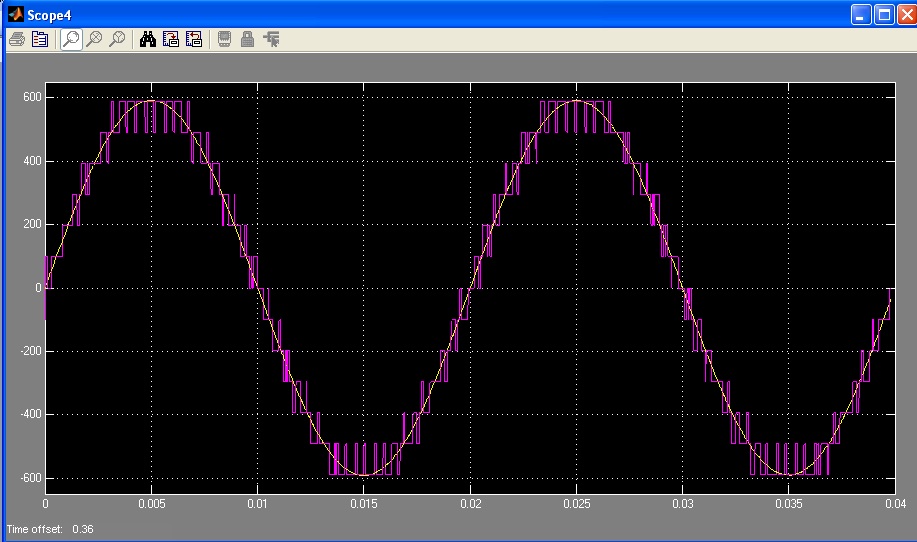This screenshot has width=917, height=542.
Task: Save the current axes settings
Action: tap(171, 39)
